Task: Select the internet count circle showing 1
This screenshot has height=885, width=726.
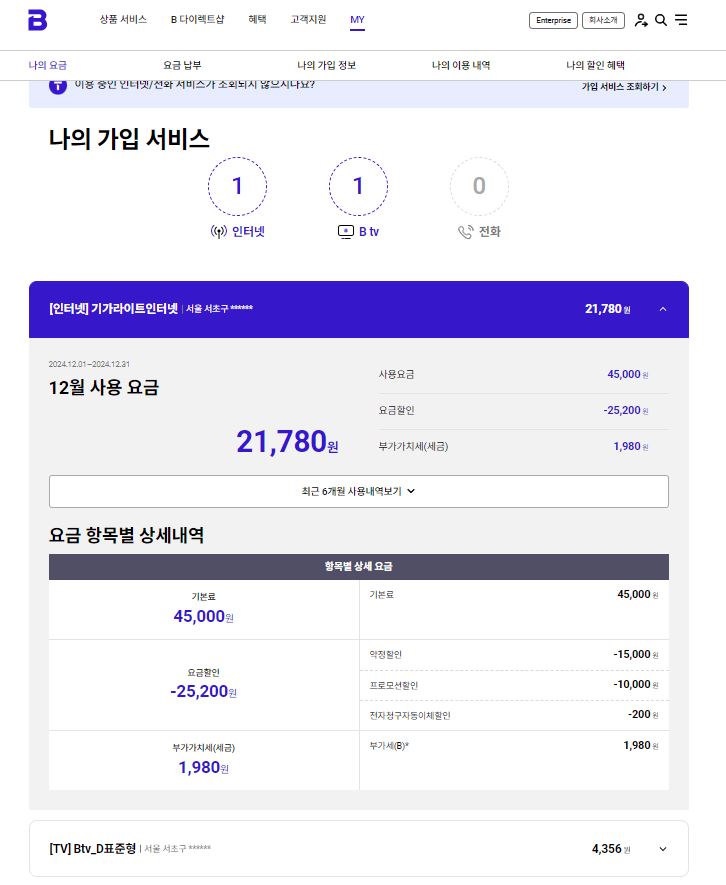Action: coord(238,186)
